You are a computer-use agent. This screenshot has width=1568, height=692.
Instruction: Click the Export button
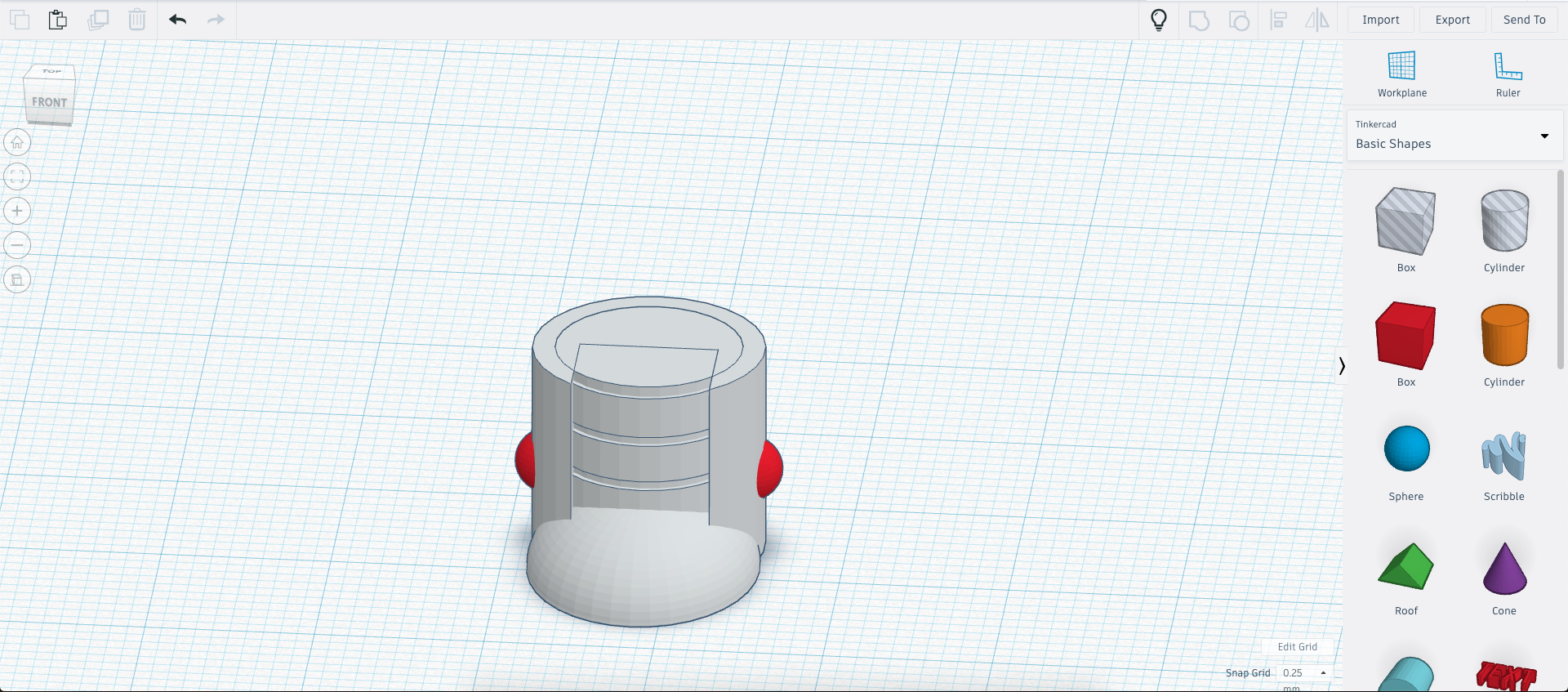pos(1452,20)
